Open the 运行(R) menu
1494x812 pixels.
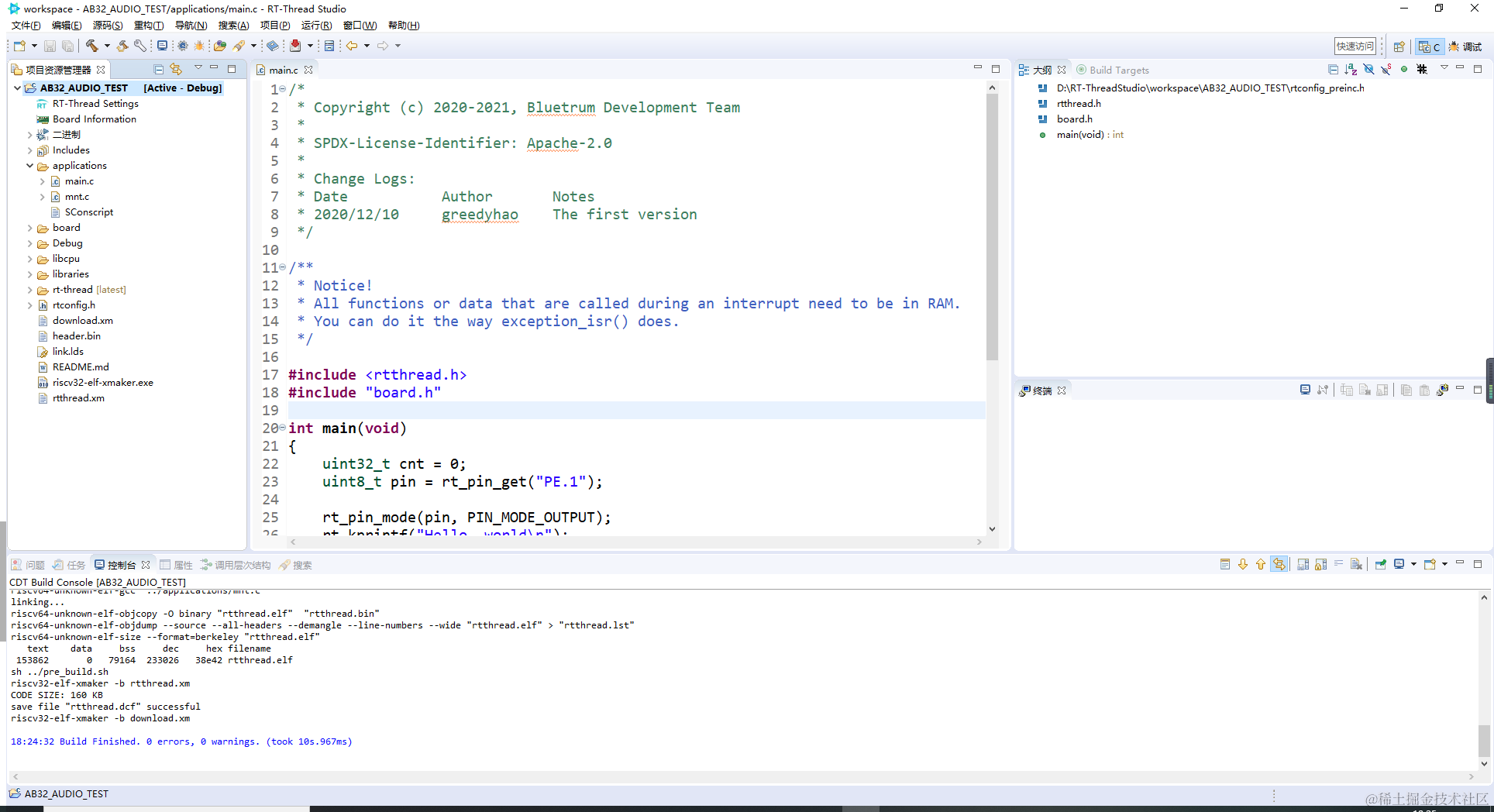(316, 26)
